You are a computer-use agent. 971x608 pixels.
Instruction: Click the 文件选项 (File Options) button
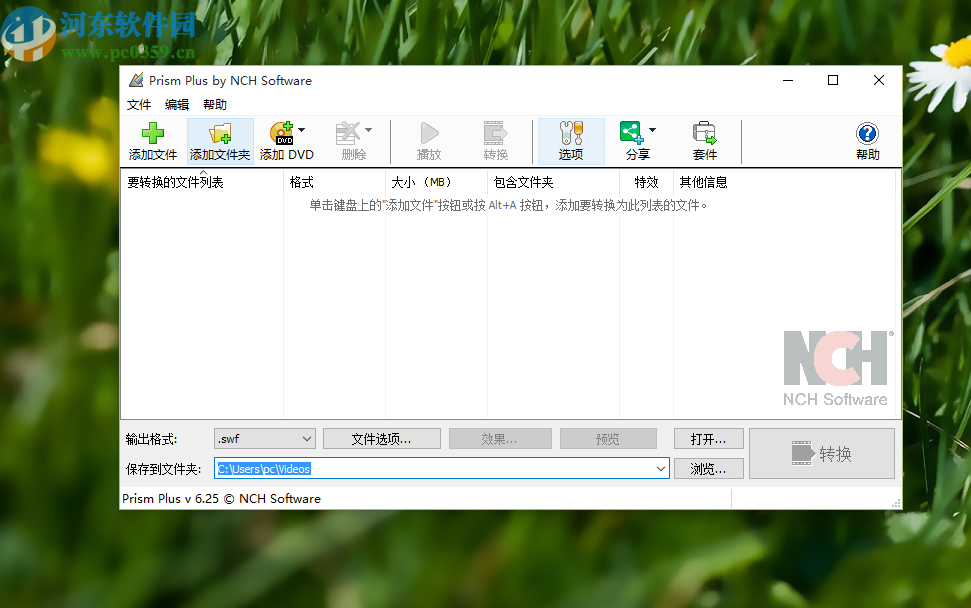381,438
